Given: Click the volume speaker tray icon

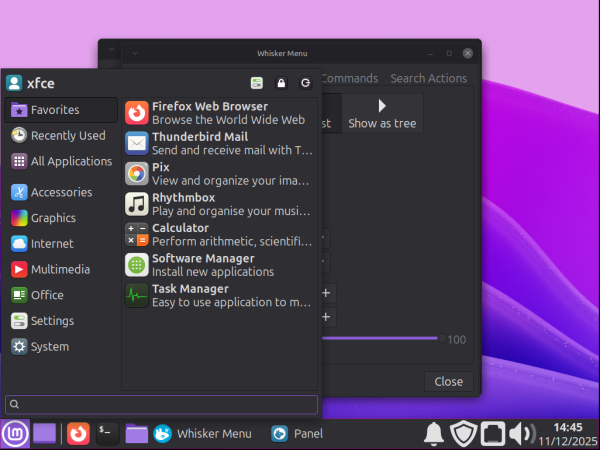Looking at the screenshot, I should [522, 434].
